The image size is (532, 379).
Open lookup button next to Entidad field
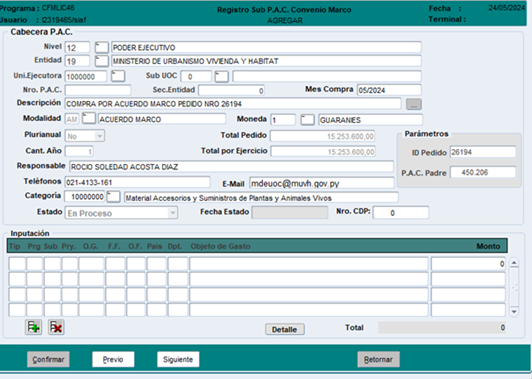101,61
